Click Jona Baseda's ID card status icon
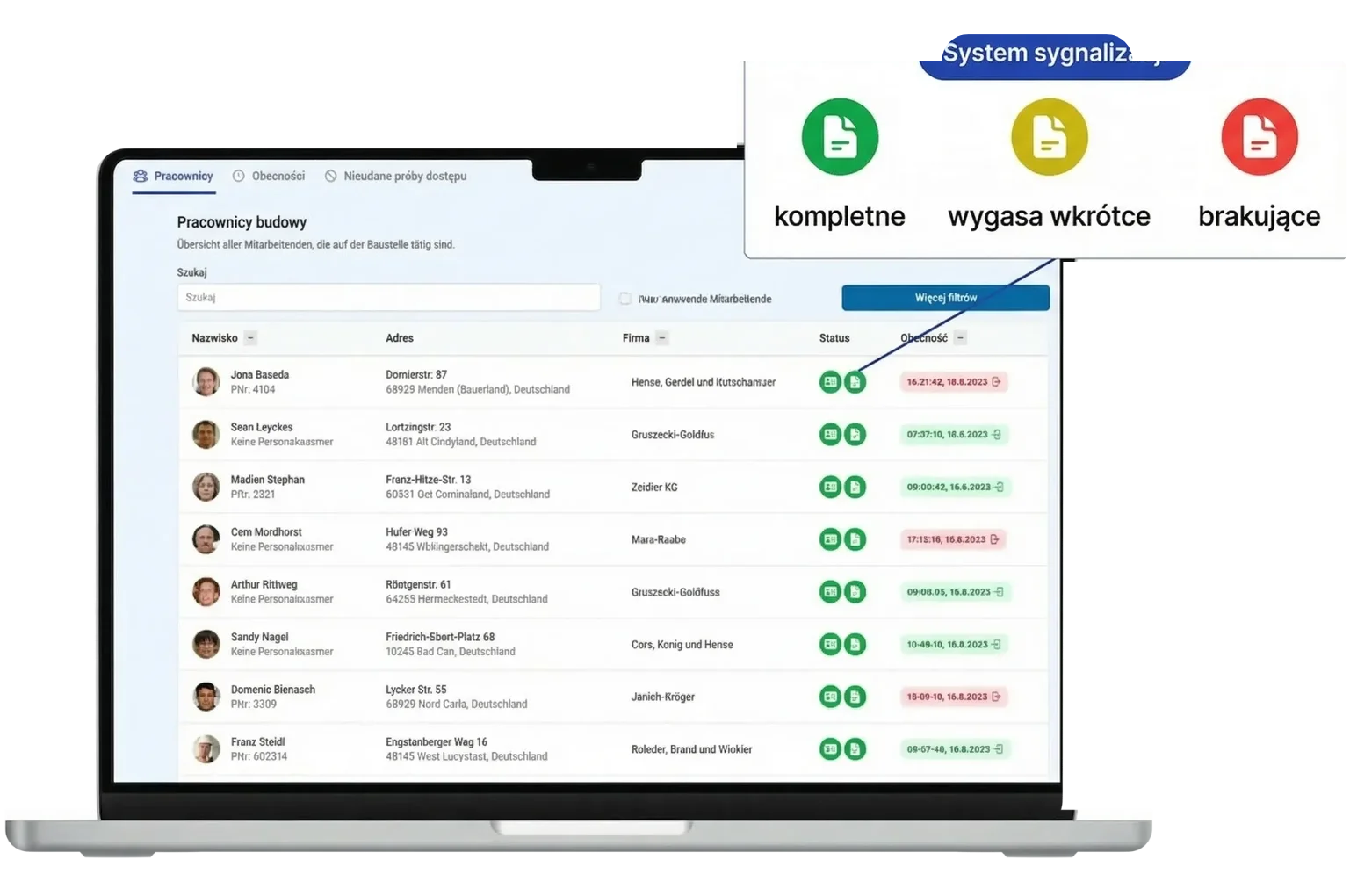This screenshot has height=896, width=1350. pos(830,382)
